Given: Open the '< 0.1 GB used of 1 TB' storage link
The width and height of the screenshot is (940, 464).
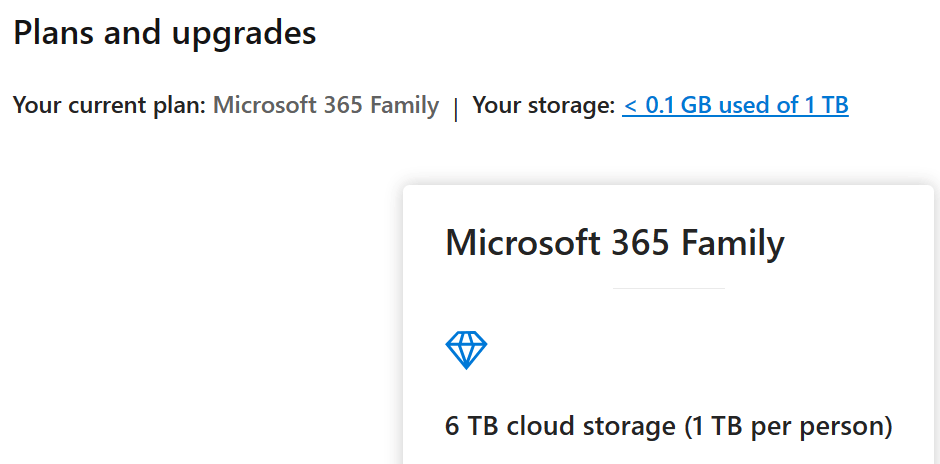Looking at the screenshot, I should (x=735, y=105).
